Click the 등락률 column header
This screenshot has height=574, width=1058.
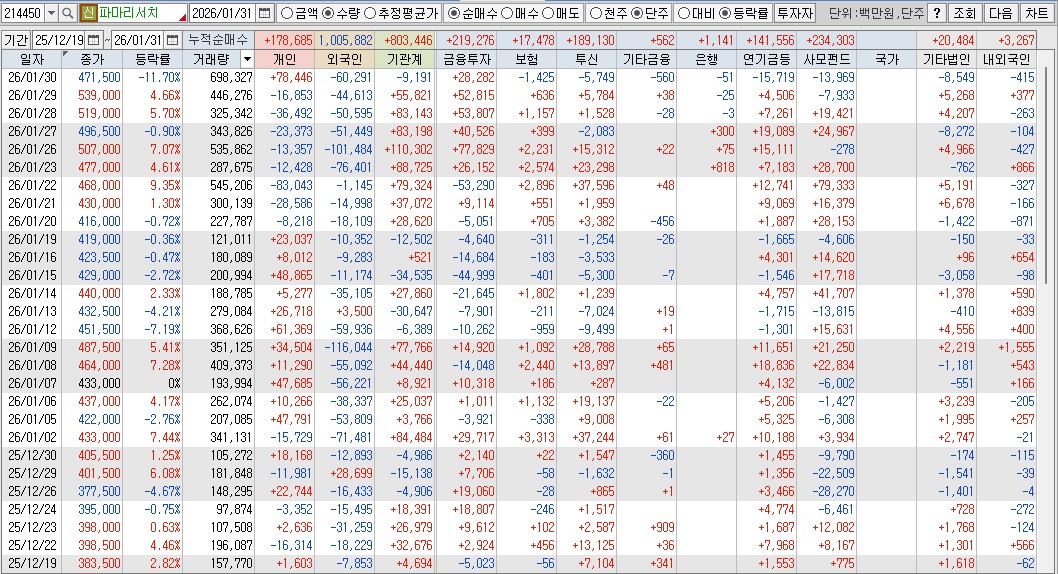152,59
